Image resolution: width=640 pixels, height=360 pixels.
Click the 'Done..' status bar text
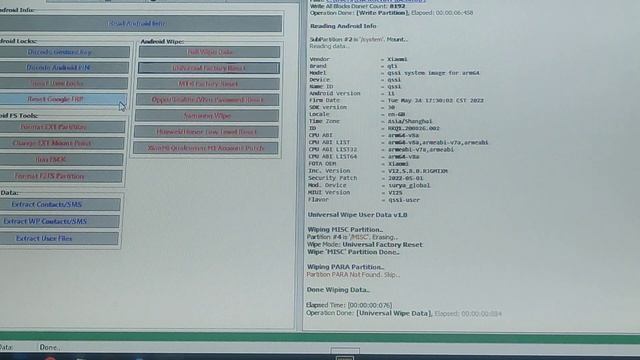coord(50,347)
